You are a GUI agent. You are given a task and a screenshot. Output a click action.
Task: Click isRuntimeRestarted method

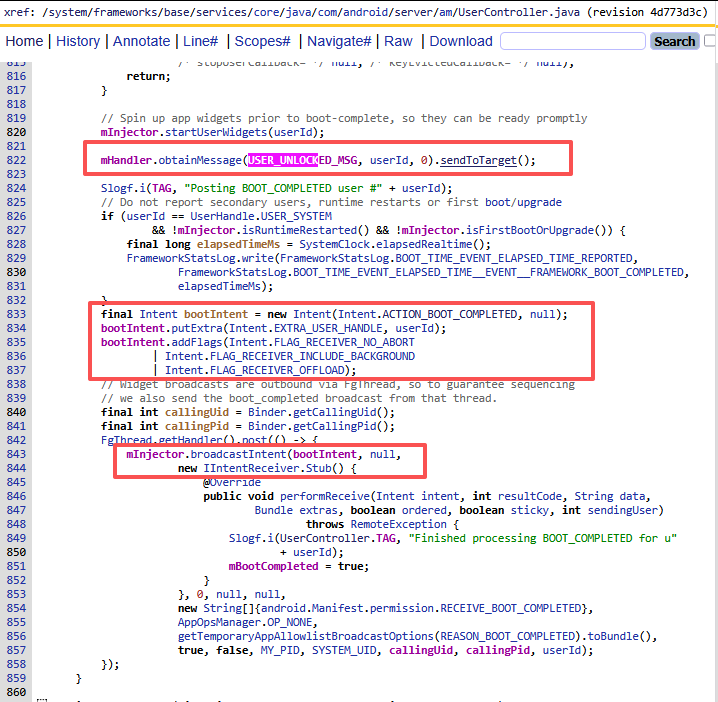[299, 230]
